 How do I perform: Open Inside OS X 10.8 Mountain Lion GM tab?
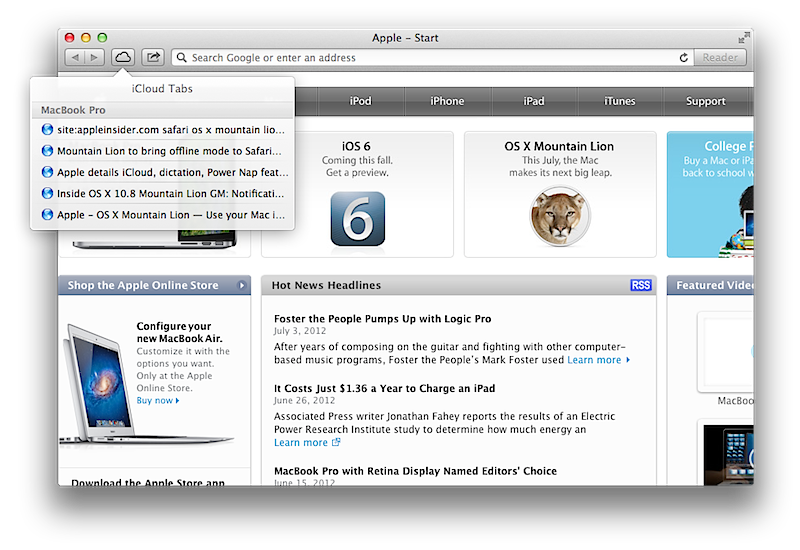[162, 193]
